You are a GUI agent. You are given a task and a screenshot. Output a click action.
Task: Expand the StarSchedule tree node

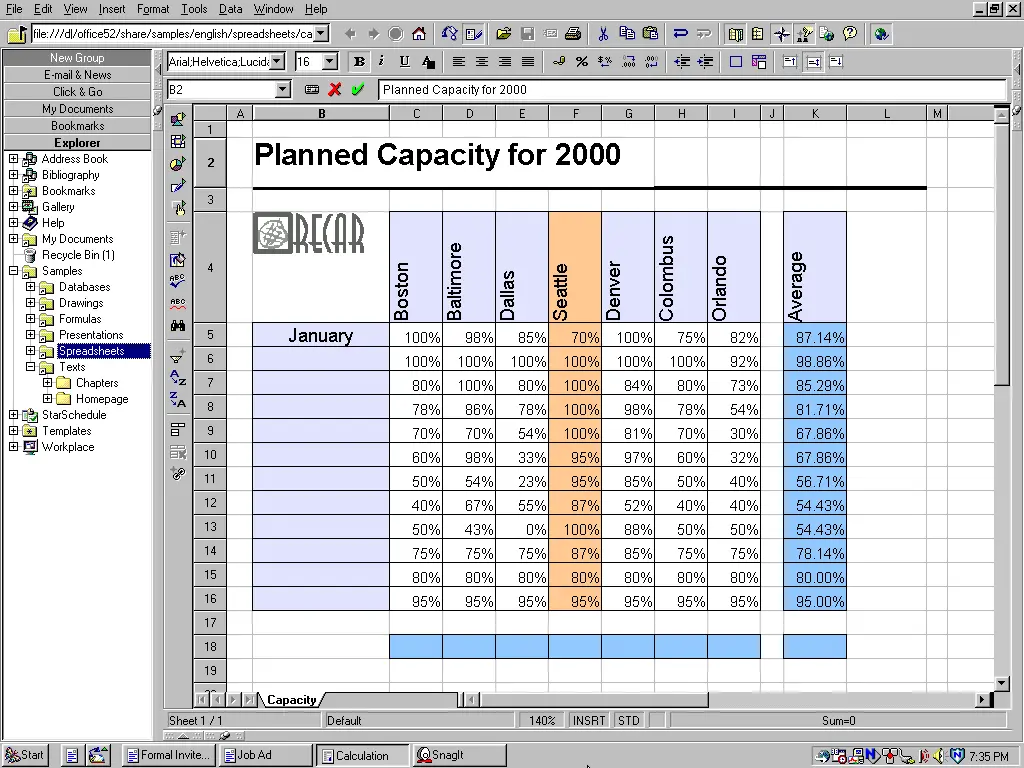point(13,415)
